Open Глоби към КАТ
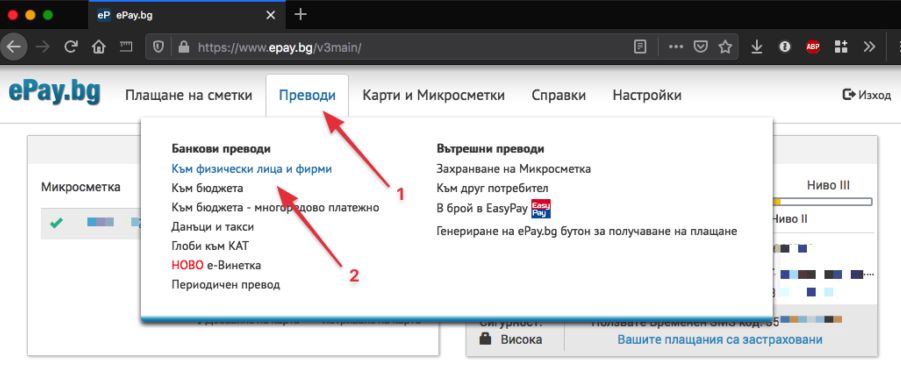This screenshot has height=366, width=901. click(210, 246)
